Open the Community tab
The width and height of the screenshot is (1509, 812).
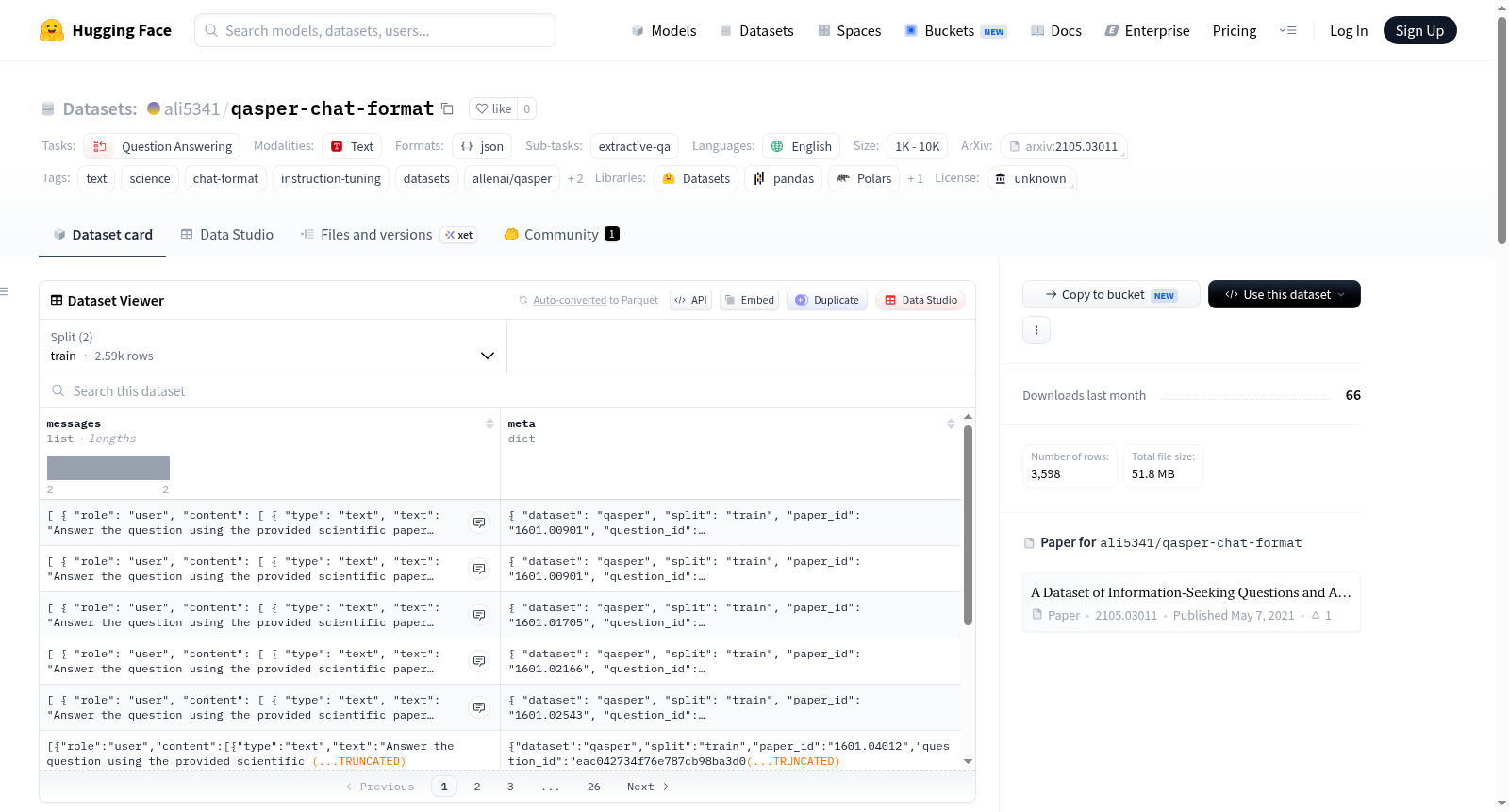coord(561,234)
